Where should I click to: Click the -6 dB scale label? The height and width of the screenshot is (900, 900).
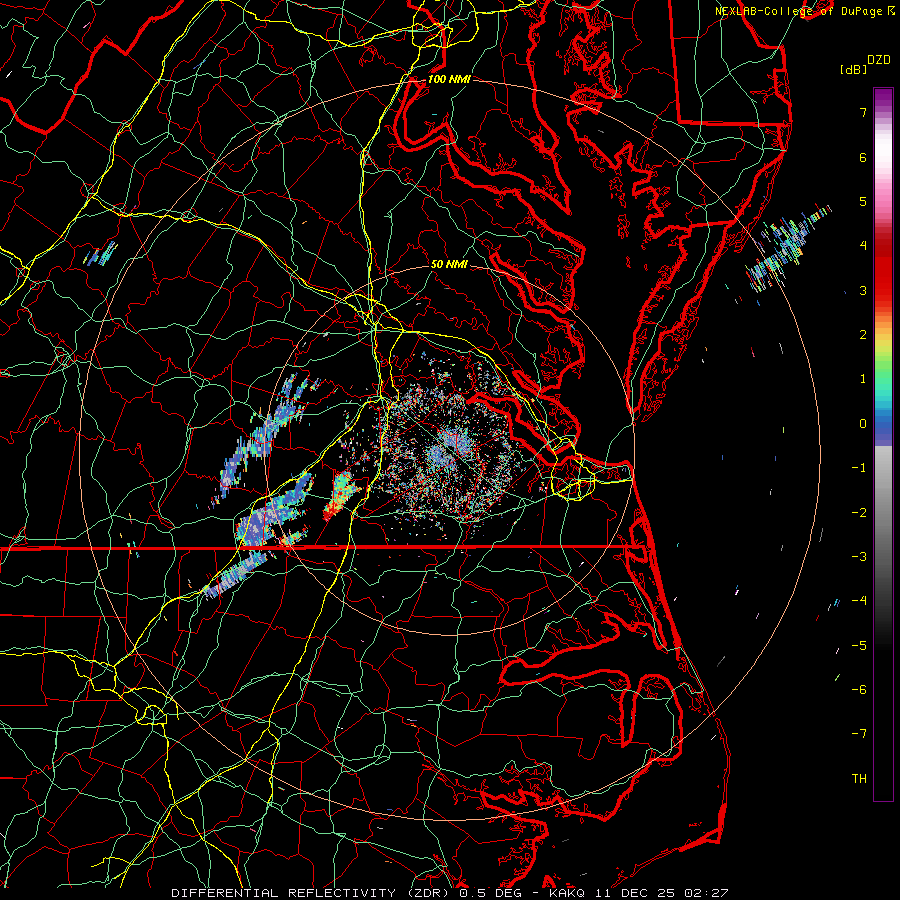point(859,690)
